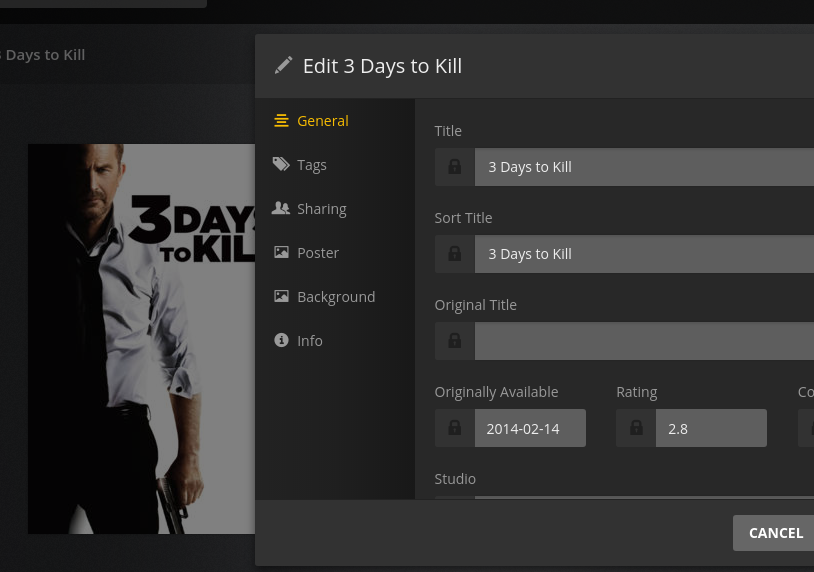Viewport: 814px width, 572px height.
Task: Click the 'Rating' label
Action: pyautogui.click(x=636, y=392)
